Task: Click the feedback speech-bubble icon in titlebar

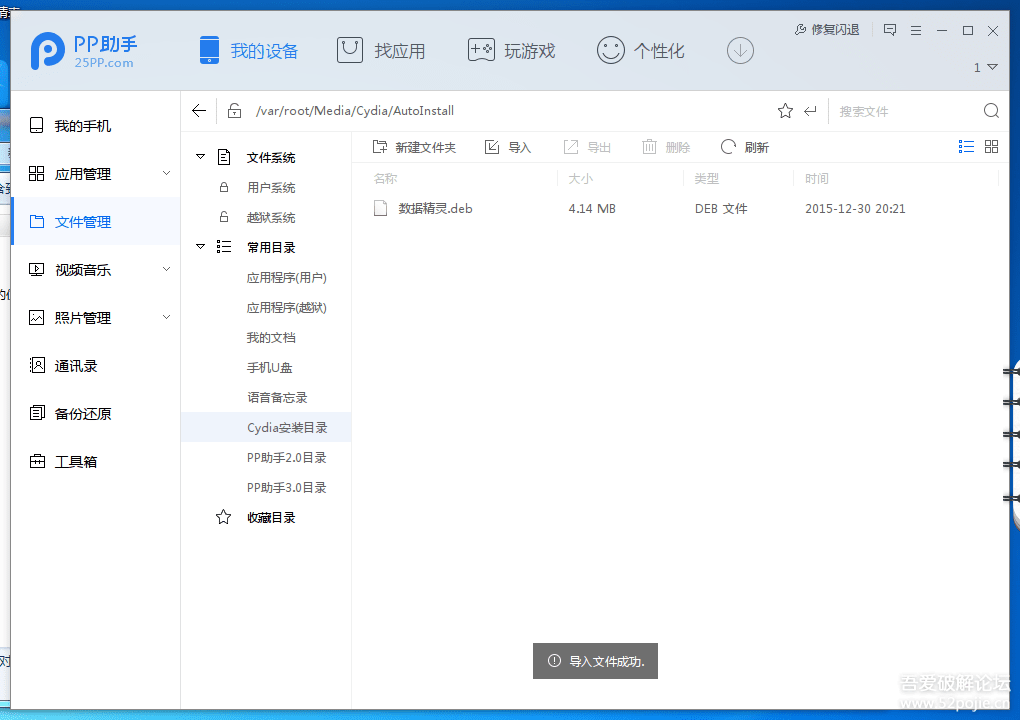Action: point(890,30)
